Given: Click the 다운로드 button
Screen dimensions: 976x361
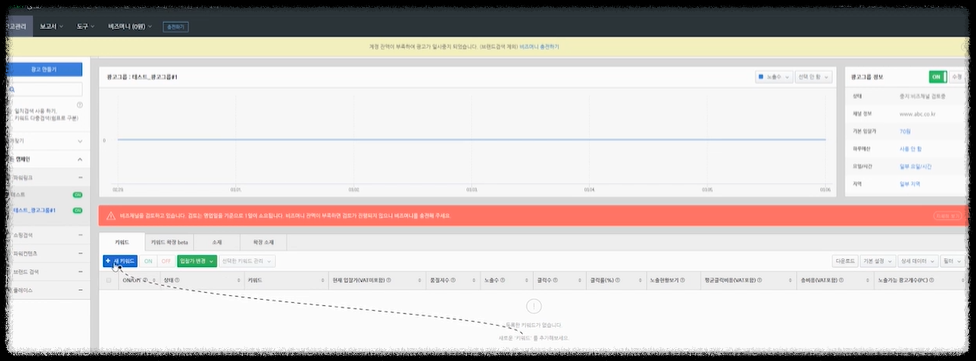Looking at the screenshot, I should click(x=845, y=261).
